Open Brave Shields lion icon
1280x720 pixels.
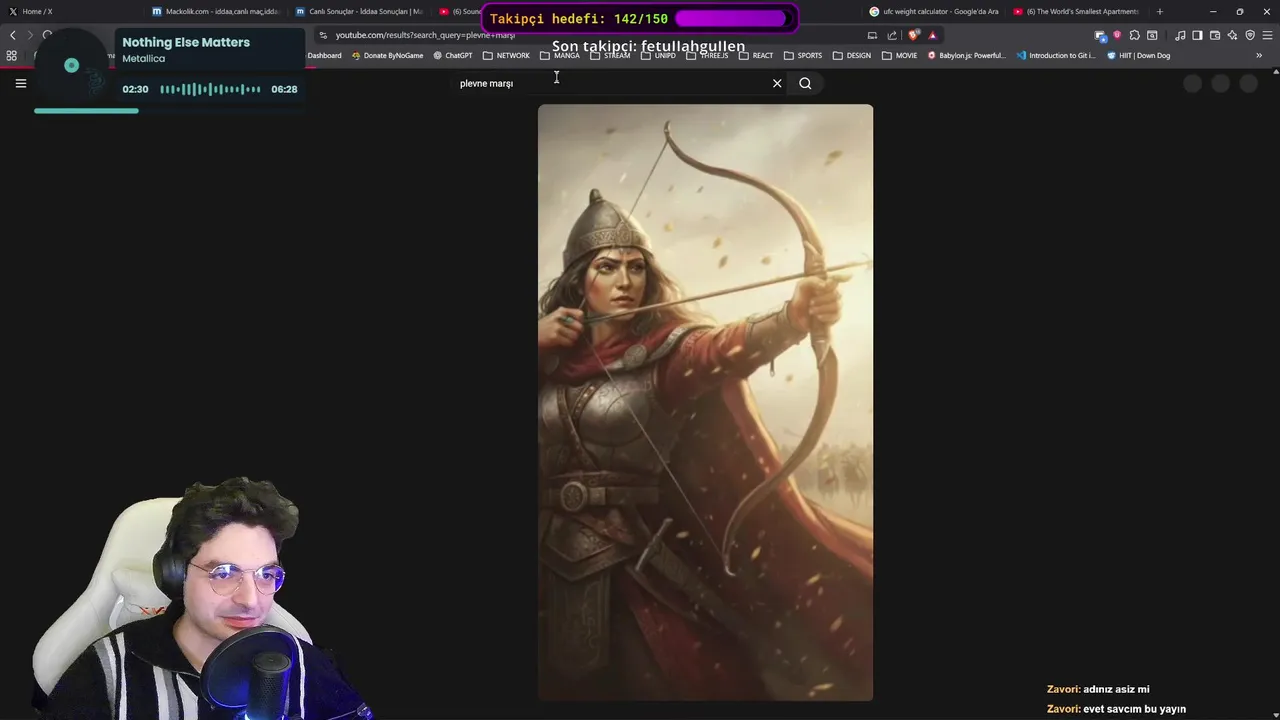pyautogui.click(x=914, y=35)
